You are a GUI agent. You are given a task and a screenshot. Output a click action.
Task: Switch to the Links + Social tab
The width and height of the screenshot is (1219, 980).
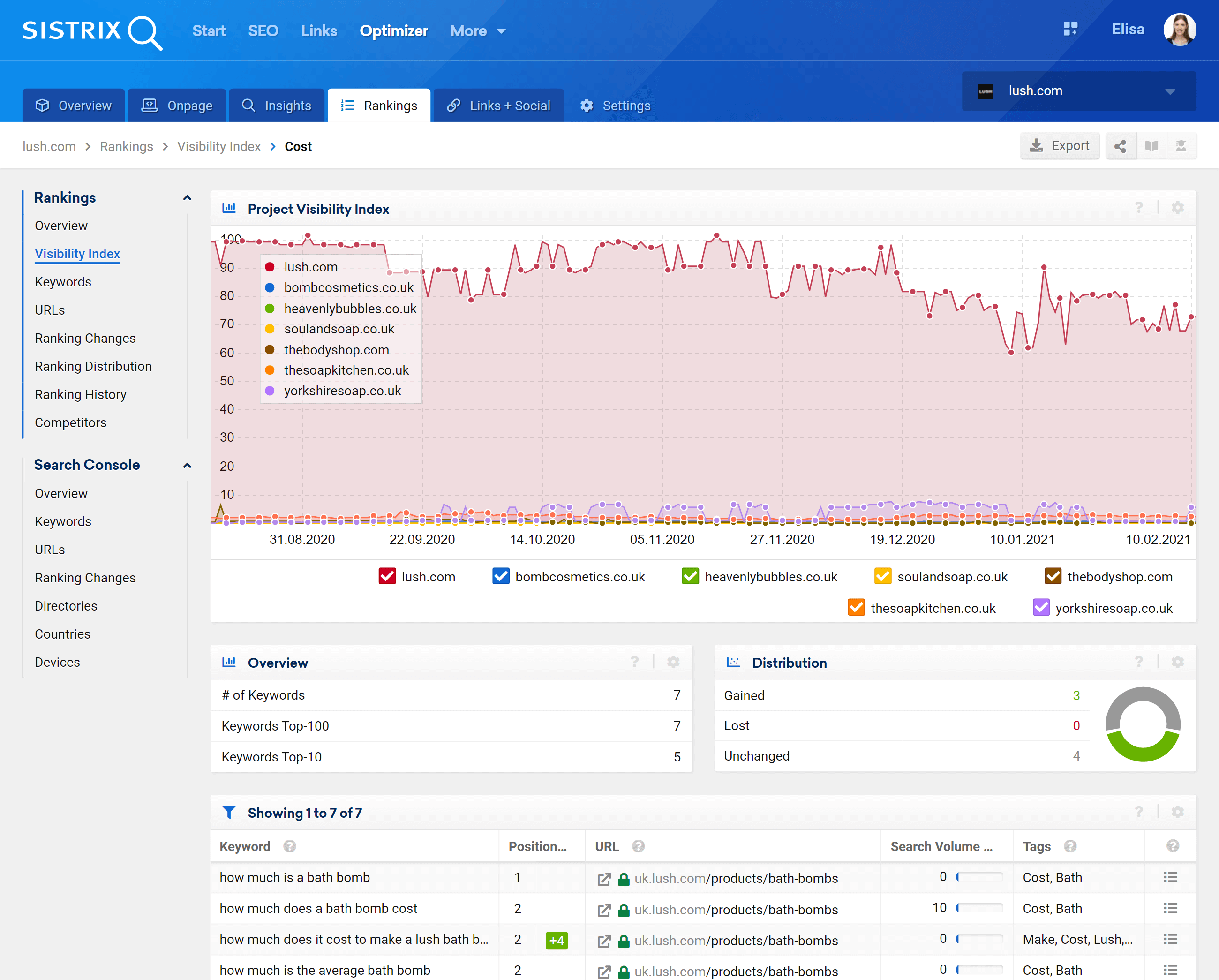(499, 106)
